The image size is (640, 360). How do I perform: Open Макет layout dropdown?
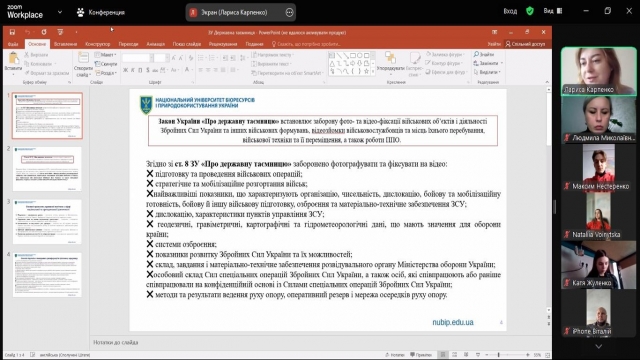click(106, 55)
